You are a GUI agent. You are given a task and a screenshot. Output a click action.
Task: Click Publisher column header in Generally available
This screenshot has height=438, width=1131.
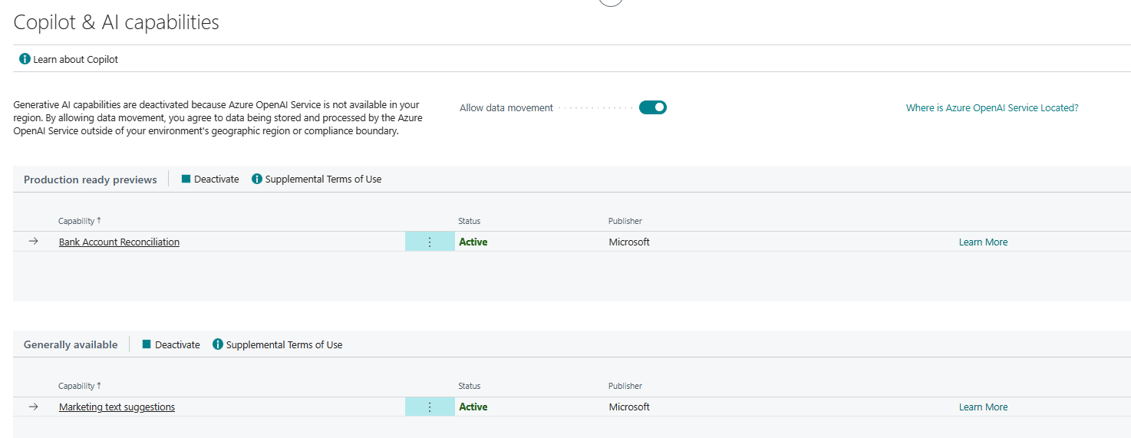pos(625,386)
